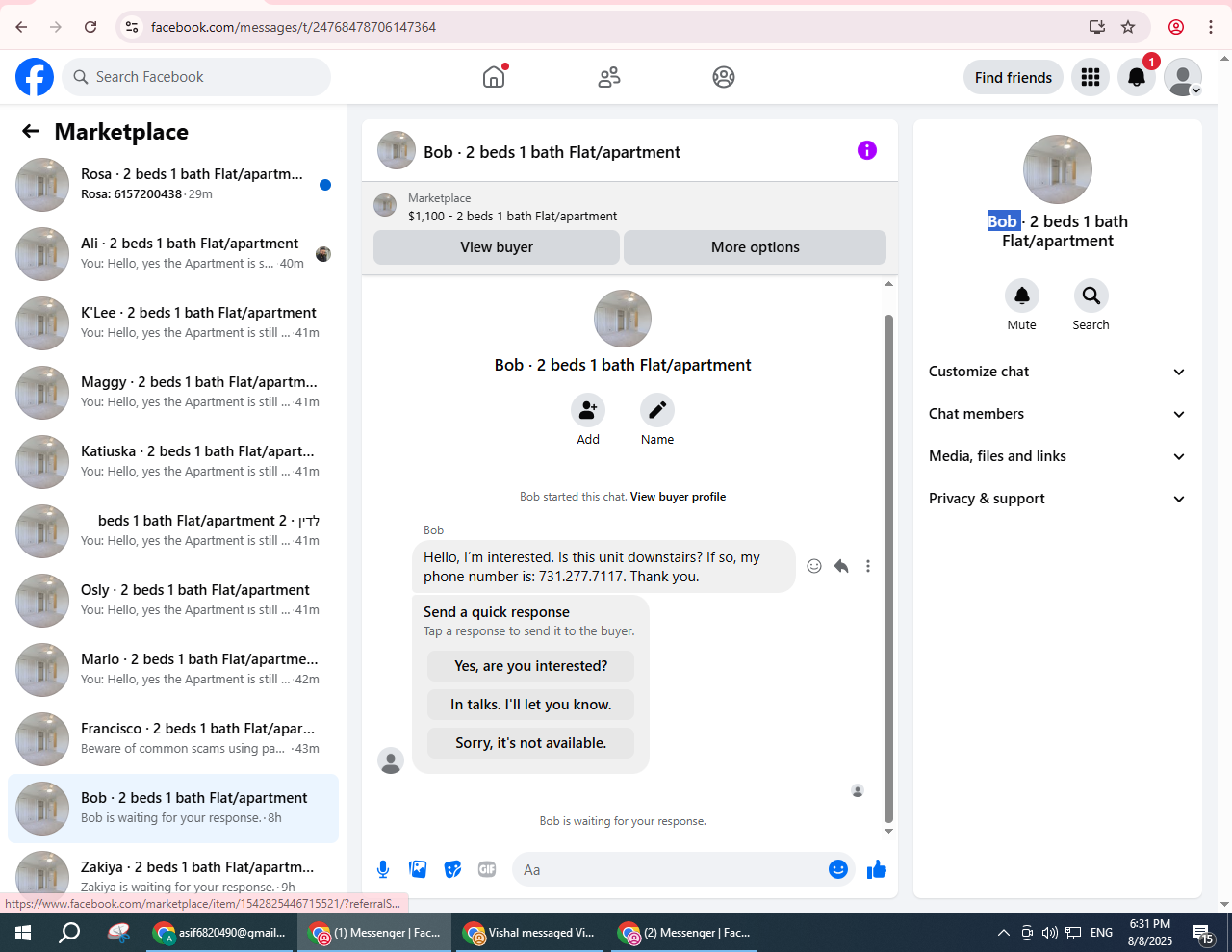Click the Find friends button
Viewport: 1232px width, 952px height.
(1014, 77)
